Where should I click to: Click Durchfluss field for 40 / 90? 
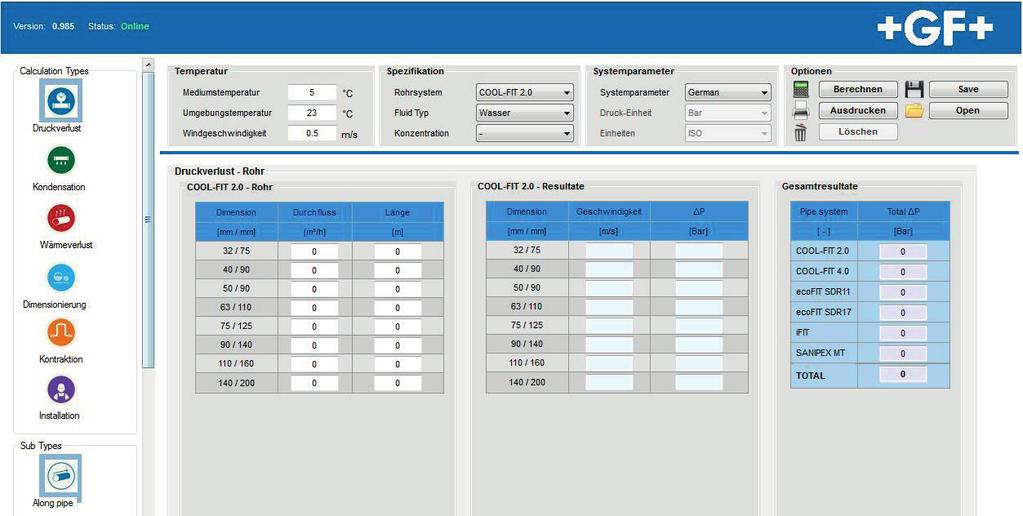tap(314, 270)
